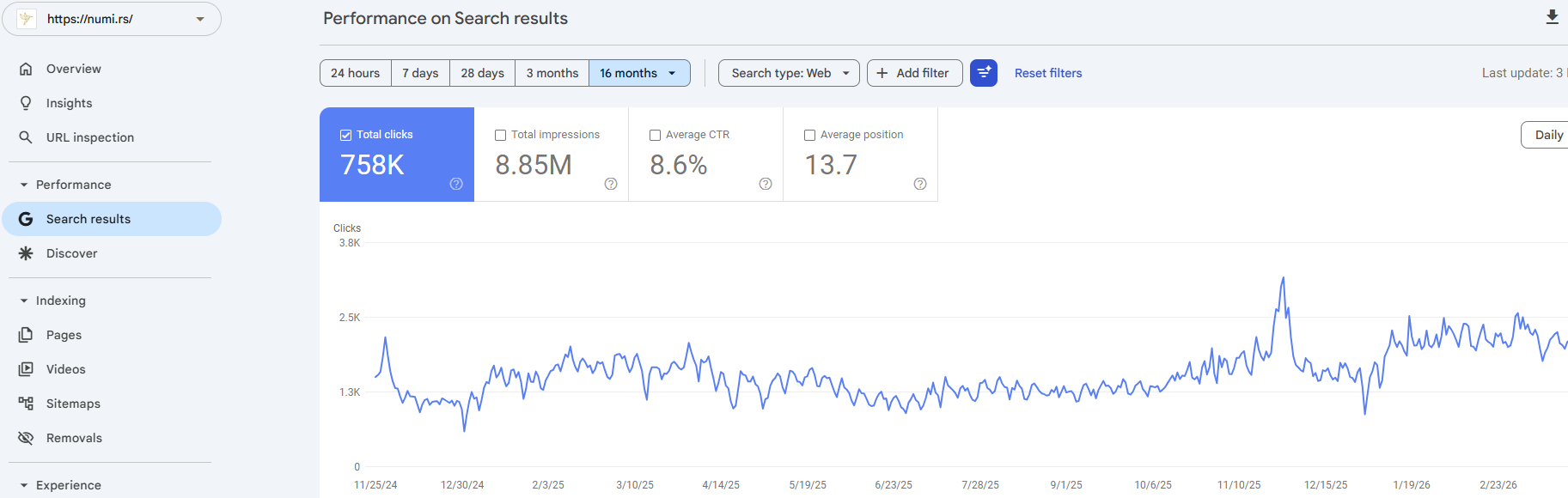The height and width of the screenshot is (498, 1568).
Task: Click help icon on Average position card
Action: point(919,184)
